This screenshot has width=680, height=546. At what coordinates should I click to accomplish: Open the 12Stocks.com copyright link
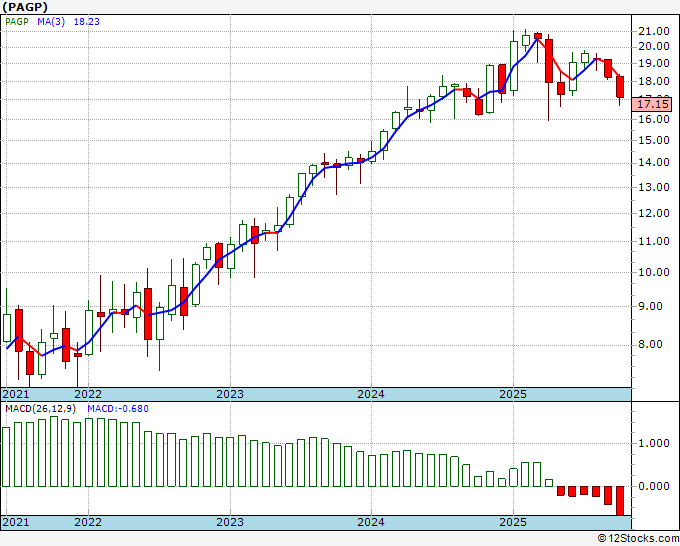(x=638, y=539)
